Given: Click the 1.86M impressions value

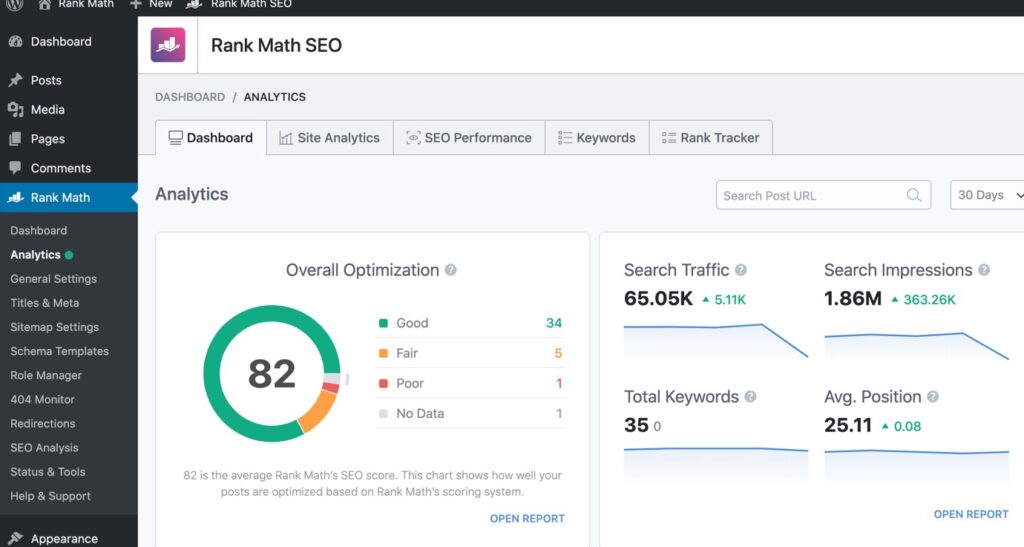Looking at the screenshot, I should (853, 298).
